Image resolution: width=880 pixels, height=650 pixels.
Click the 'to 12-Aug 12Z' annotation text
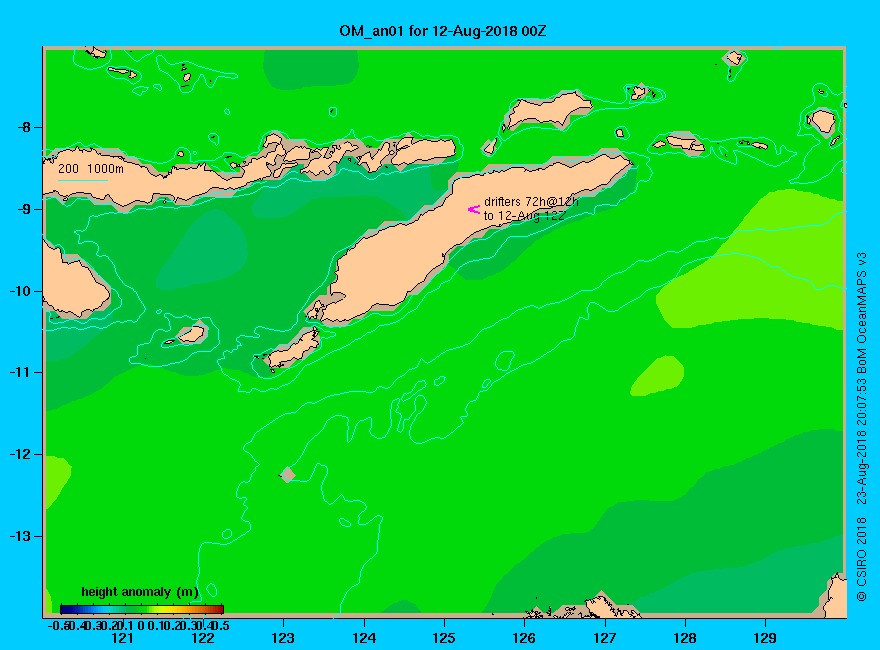tap(524, 216)
